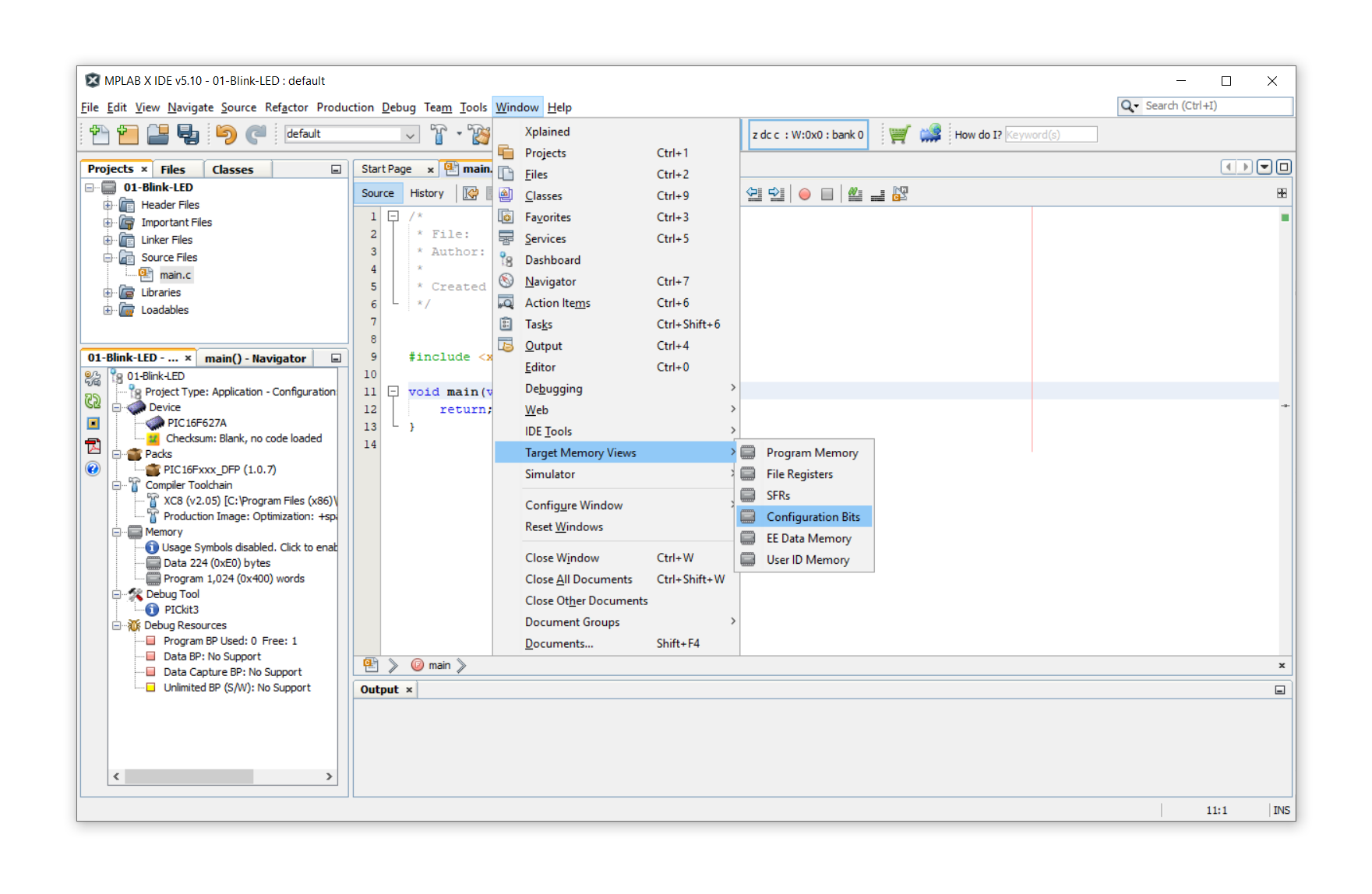Click the blue help icon in dashboard
This screenshot has height=894, width=1372.
point(93,468)
